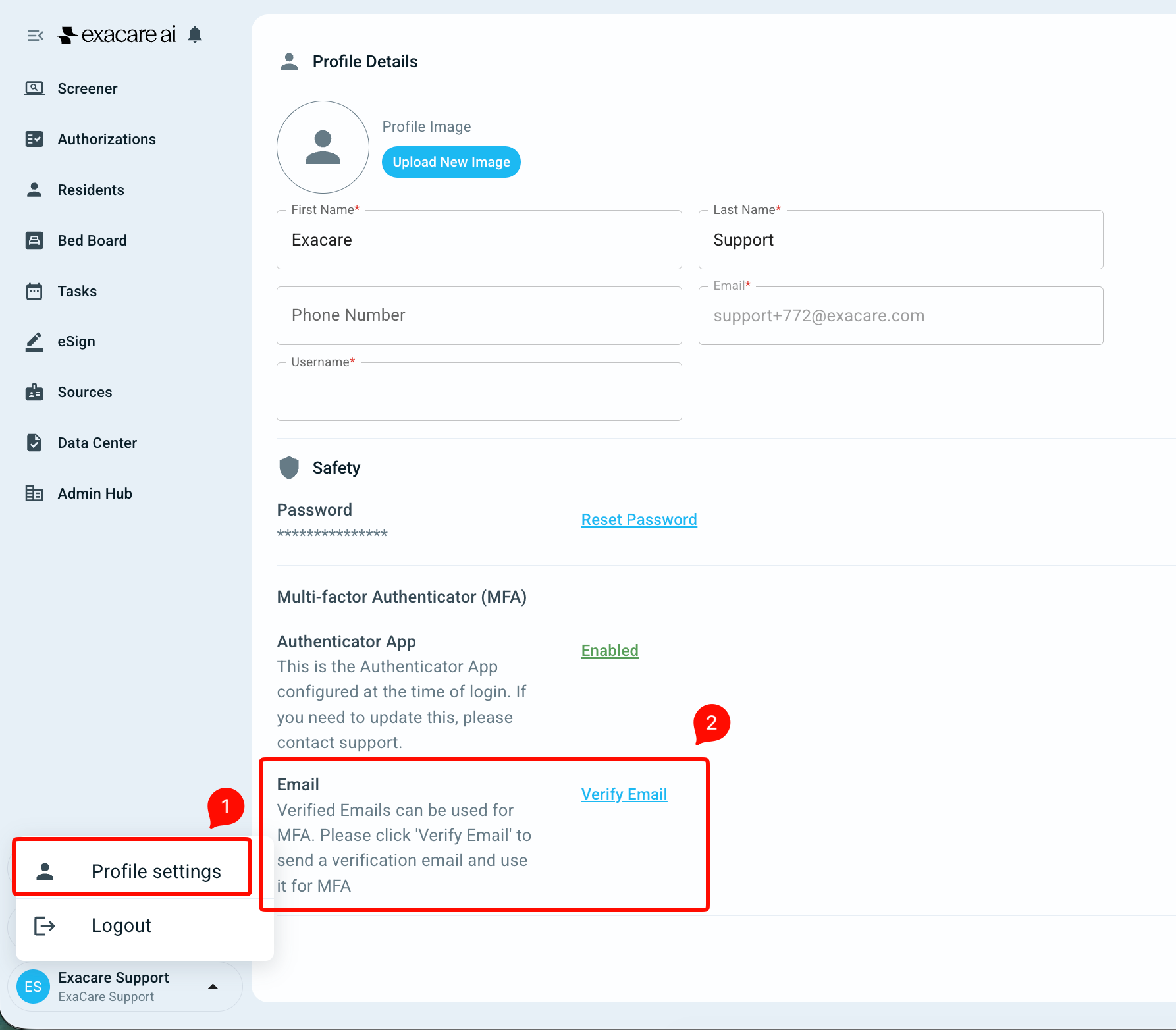This screenshot has height=1030, width=1176.
Task: Click the Sources badge icon
Action: coord(34,392)
